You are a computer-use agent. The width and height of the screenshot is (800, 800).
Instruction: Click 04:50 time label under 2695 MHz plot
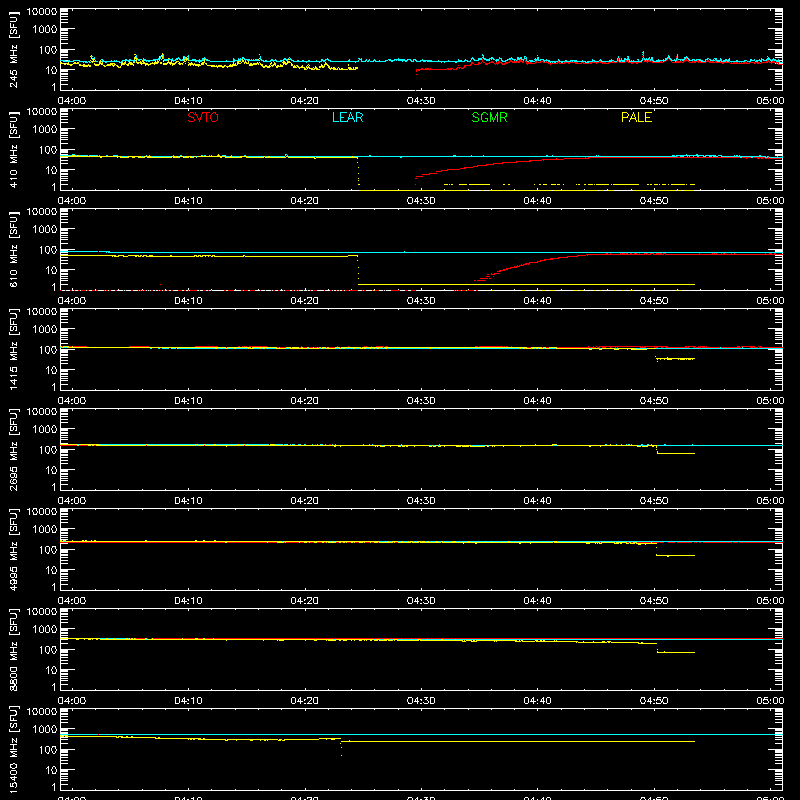(654, 501)
